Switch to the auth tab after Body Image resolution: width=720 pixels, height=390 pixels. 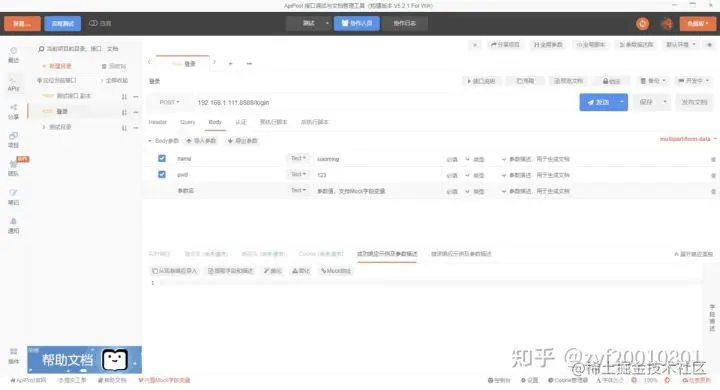(x=241, y=122)
